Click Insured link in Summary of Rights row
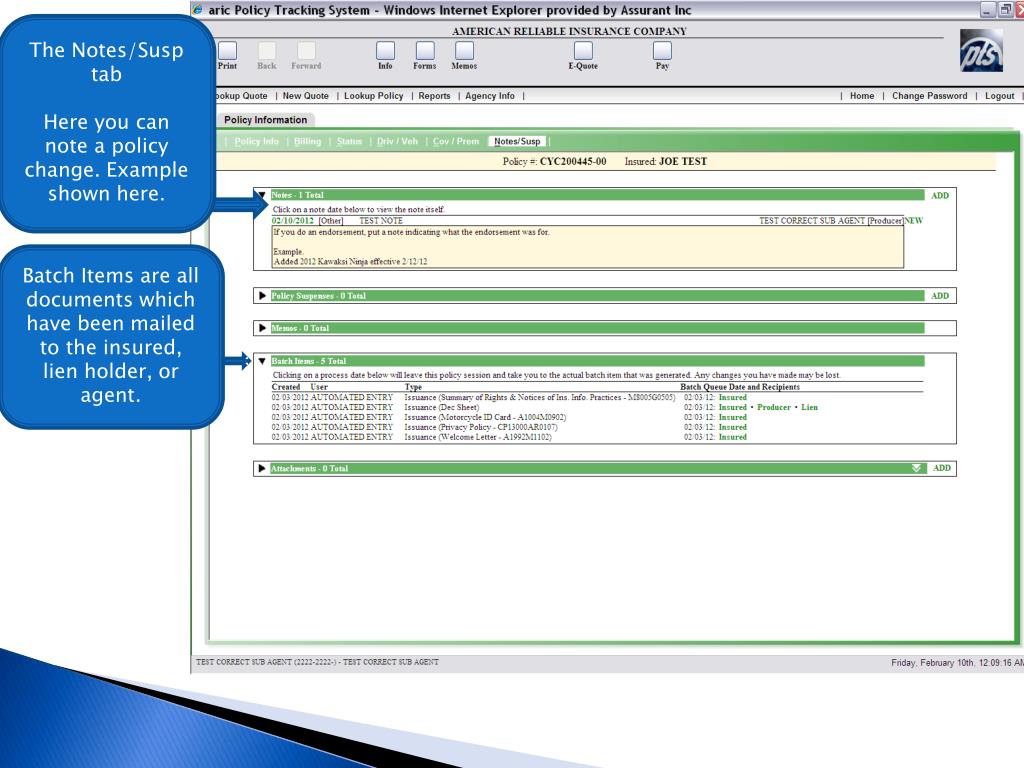 tap(733, 398)
